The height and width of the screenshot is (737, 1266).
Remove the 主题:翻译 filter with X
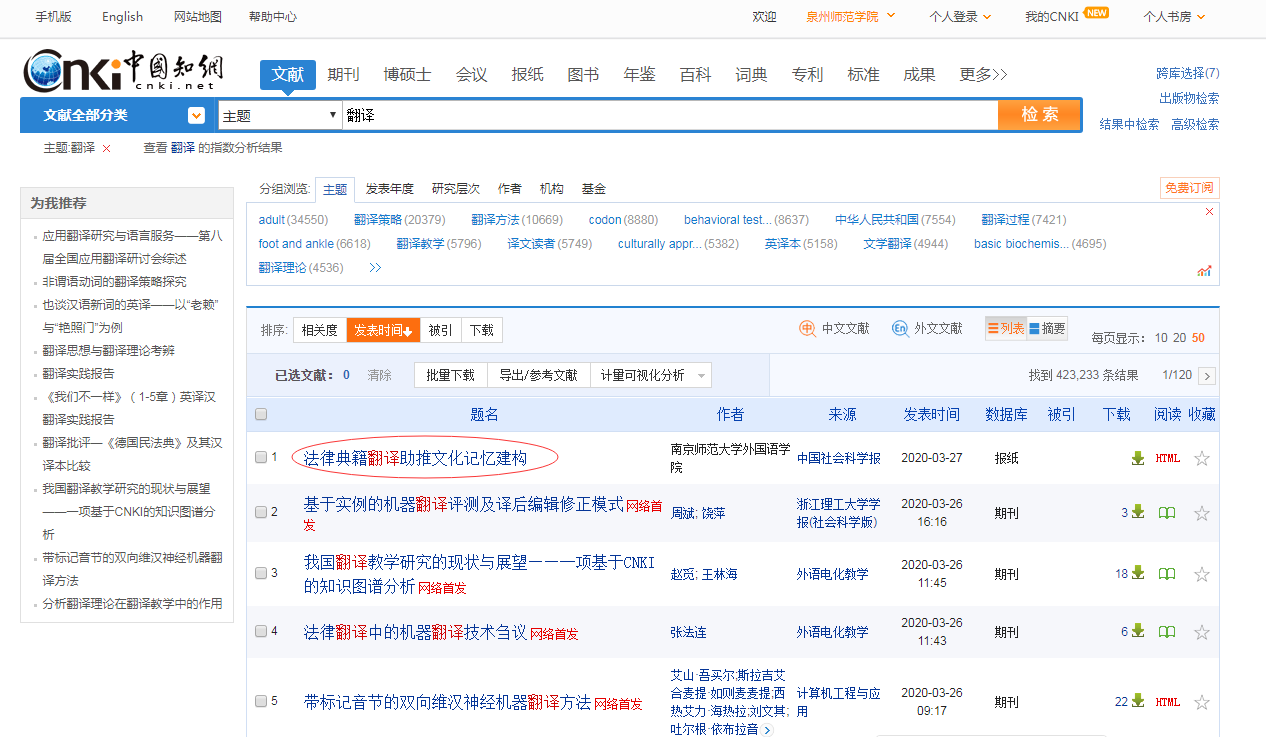point(107,148)
